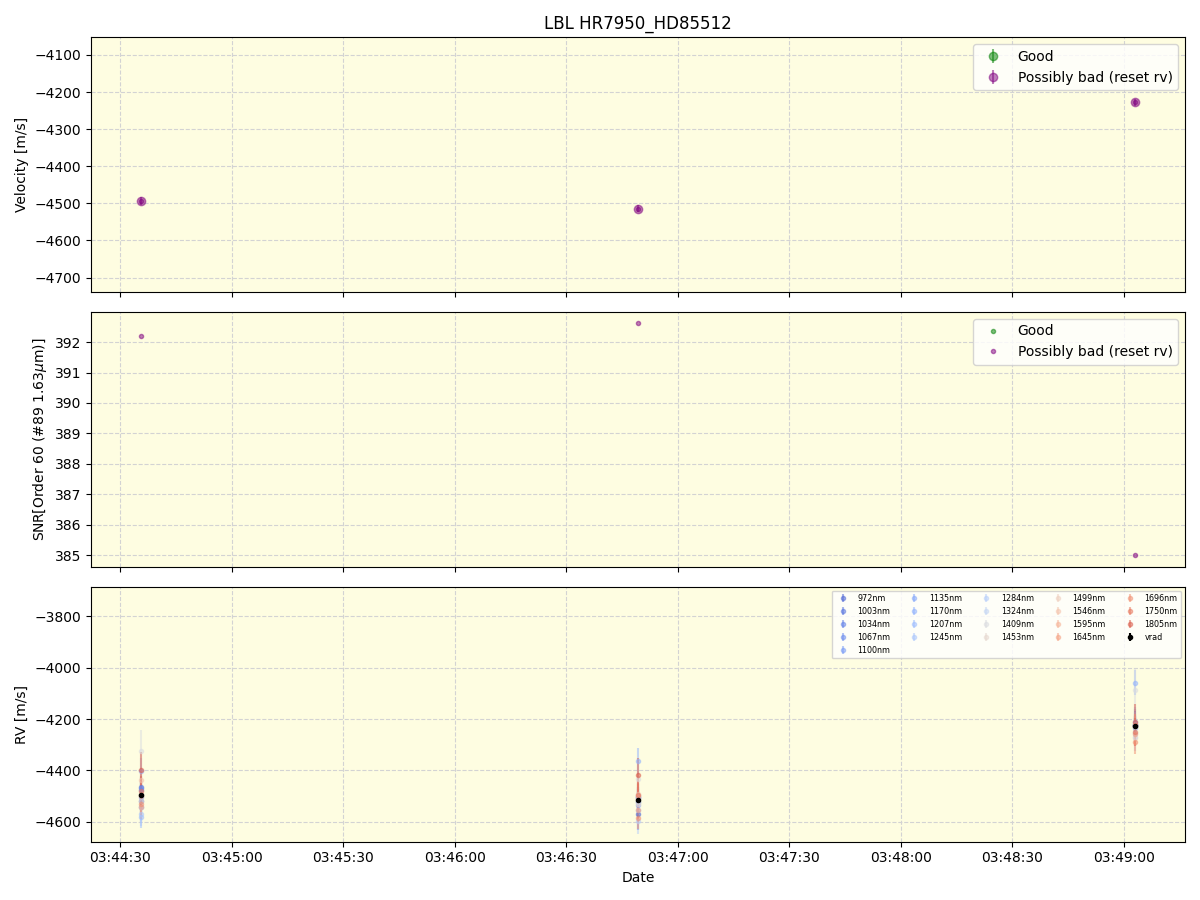The image size is (1200, 900).
Task: Select the SNR point at 385
Action: [x=1135, y=555]
